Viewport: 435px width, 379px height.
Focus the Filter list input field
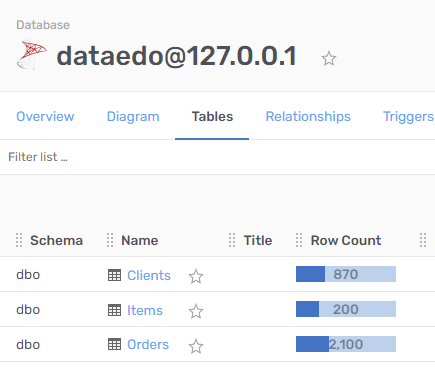217,157
